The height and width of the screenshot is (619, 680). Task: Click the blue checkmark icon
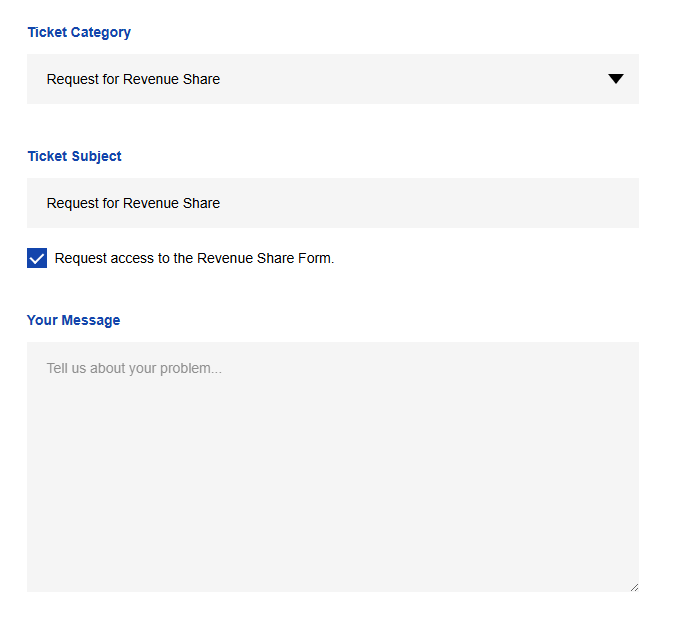point(37,258)
